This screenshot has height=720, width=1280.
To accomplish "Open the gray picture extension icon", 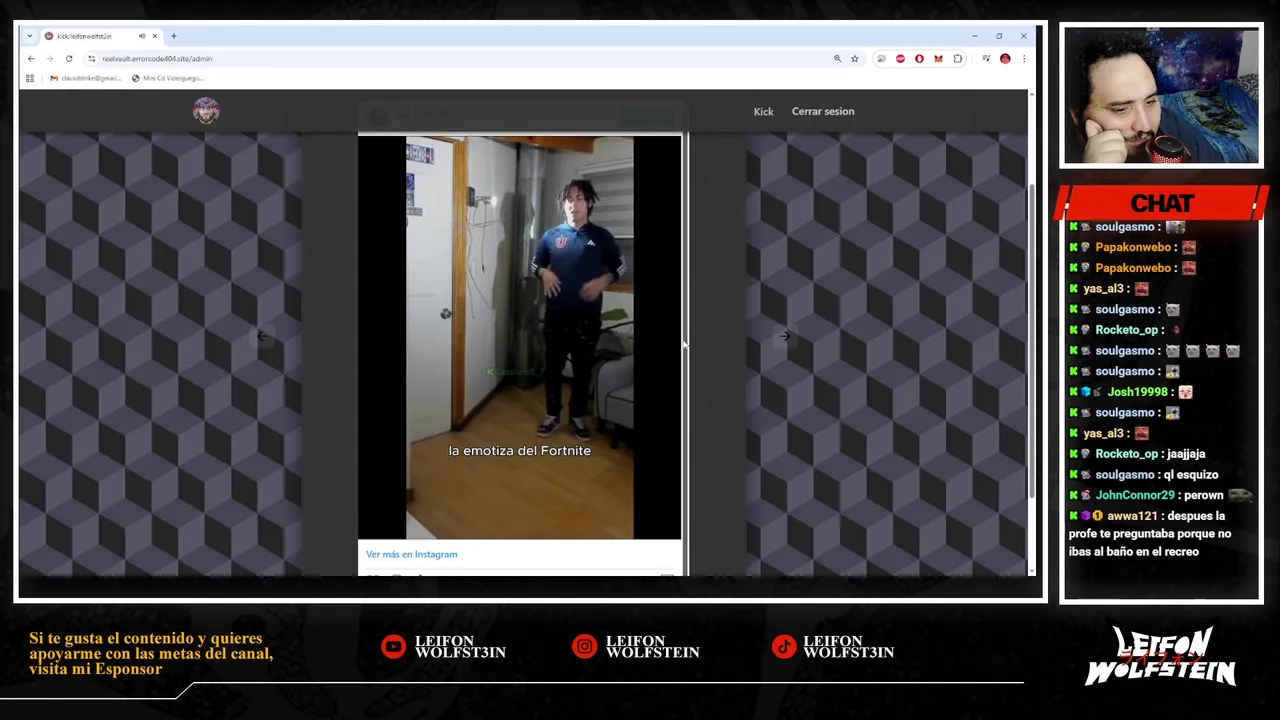I will click(881, 59).
